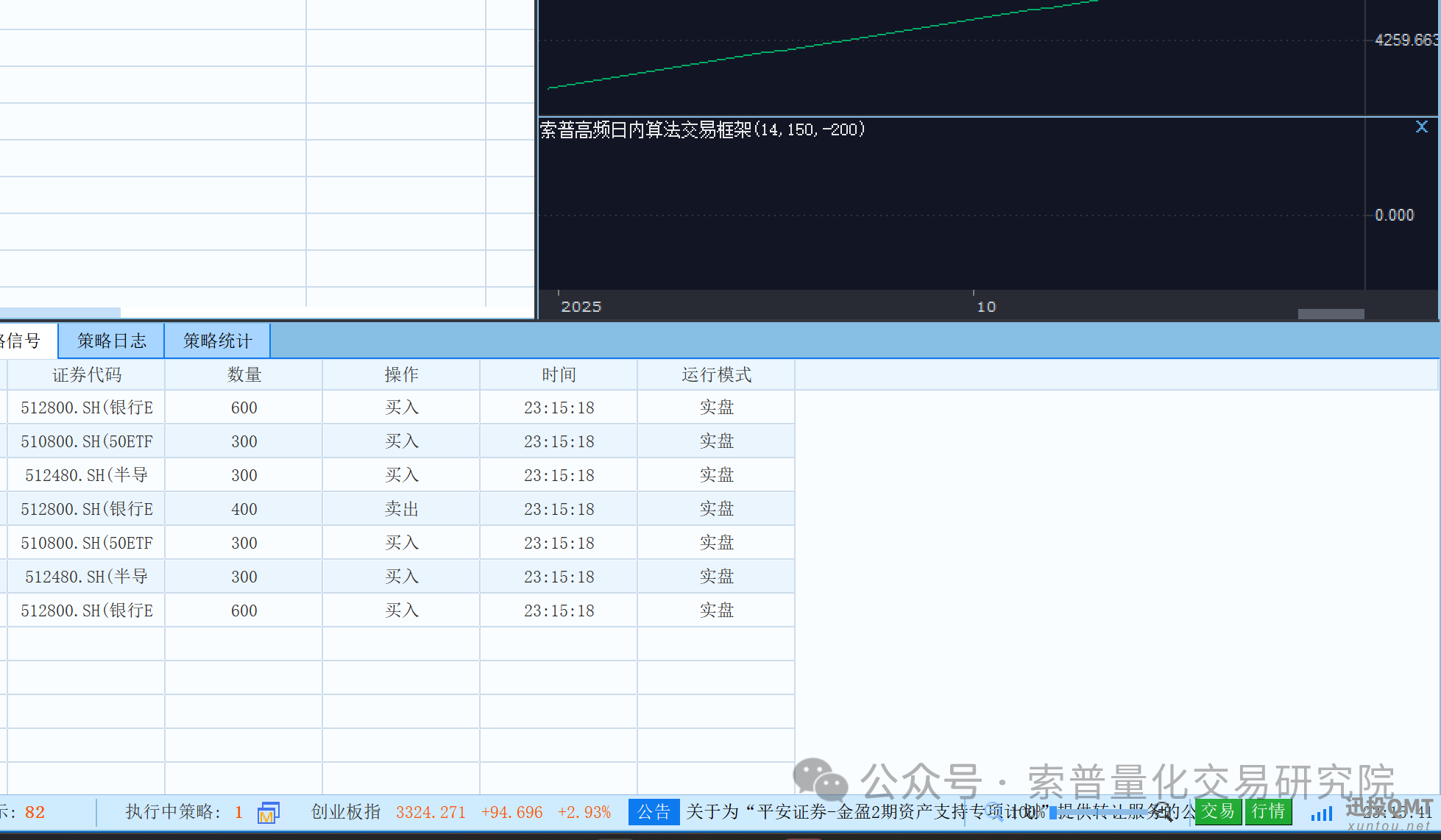Click the 创业板指 index quote

pos(345,812)
